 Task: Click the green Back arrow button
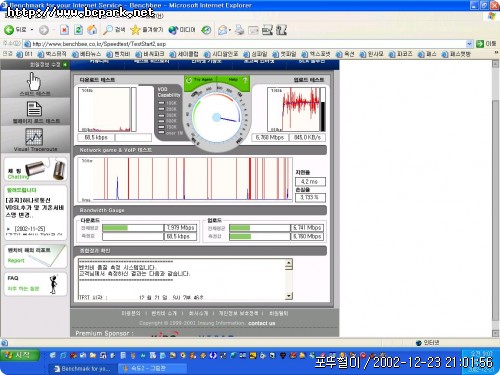point(9,30)
